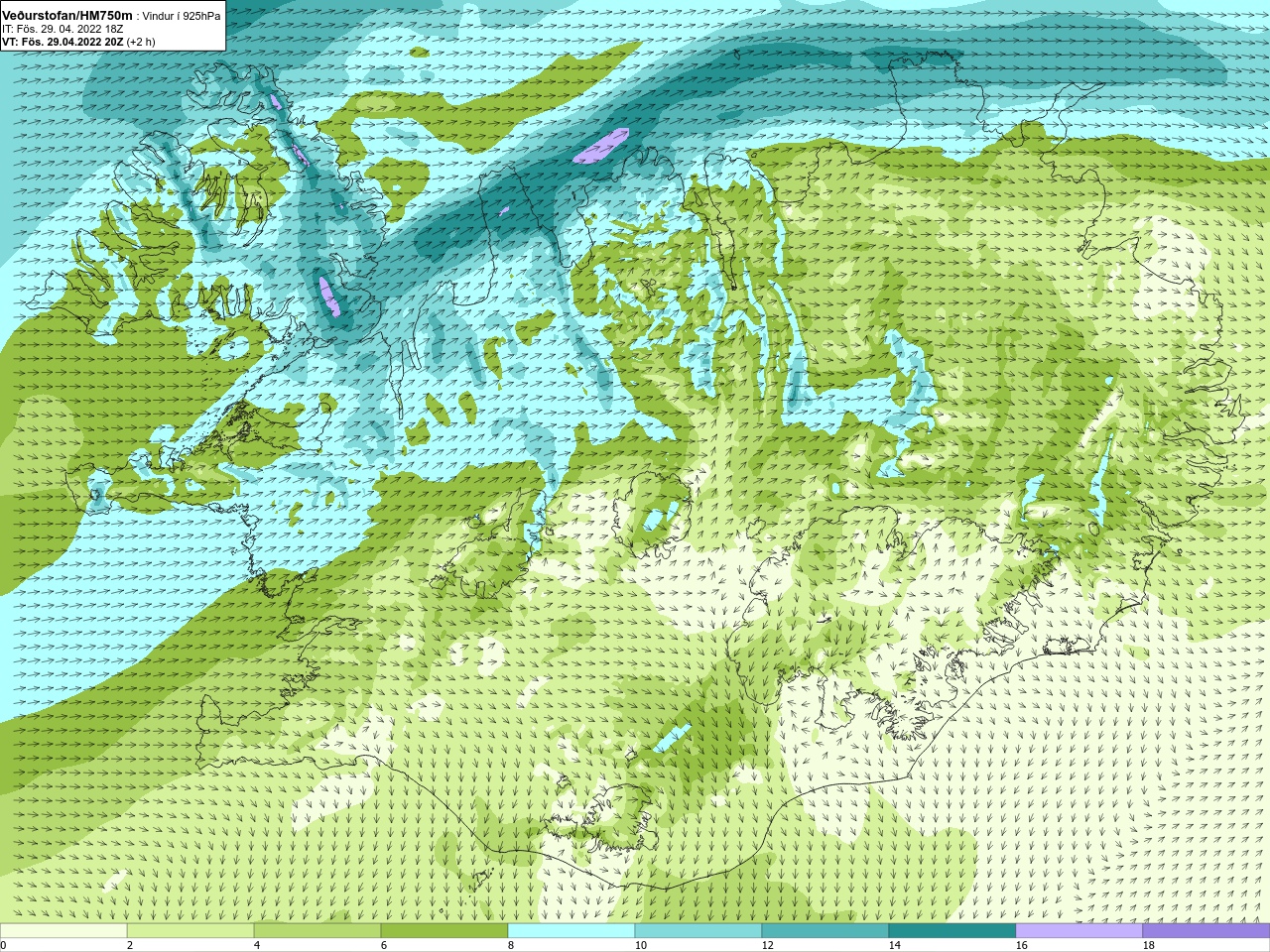Viewport: 1270px width, 952px height.
Task: Click legend tick label '8'
Action: 511,945
